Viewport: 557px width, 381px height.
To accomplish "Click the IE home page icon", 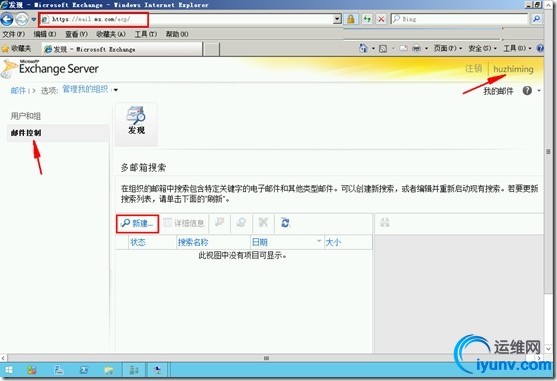I will pos(363,48).
